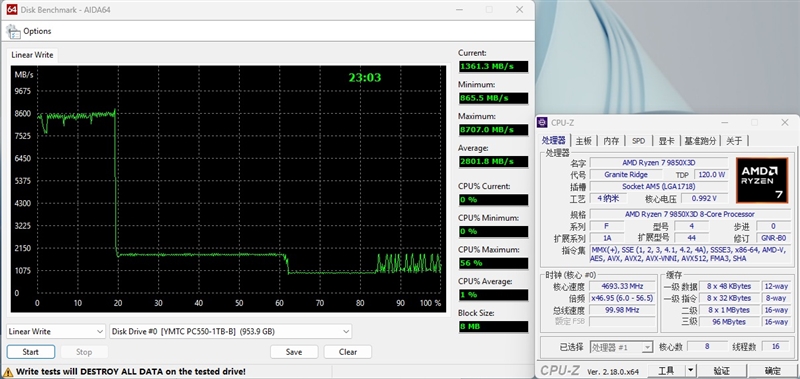Click the TDP value 120.0 W

[x=711, y=174]
